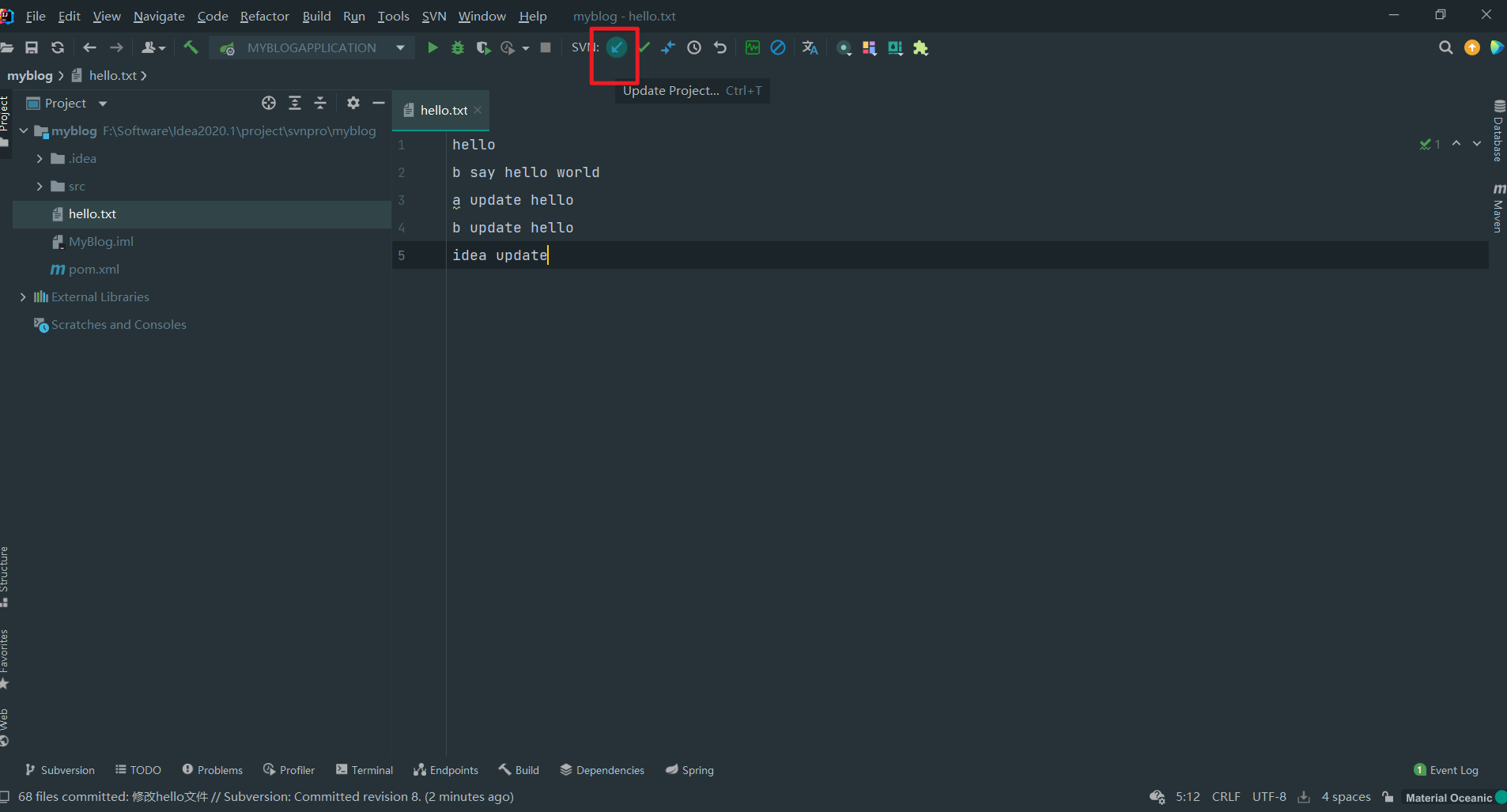Expand the .idea folder
1507x812 pixels.
[x=40, y=158]
